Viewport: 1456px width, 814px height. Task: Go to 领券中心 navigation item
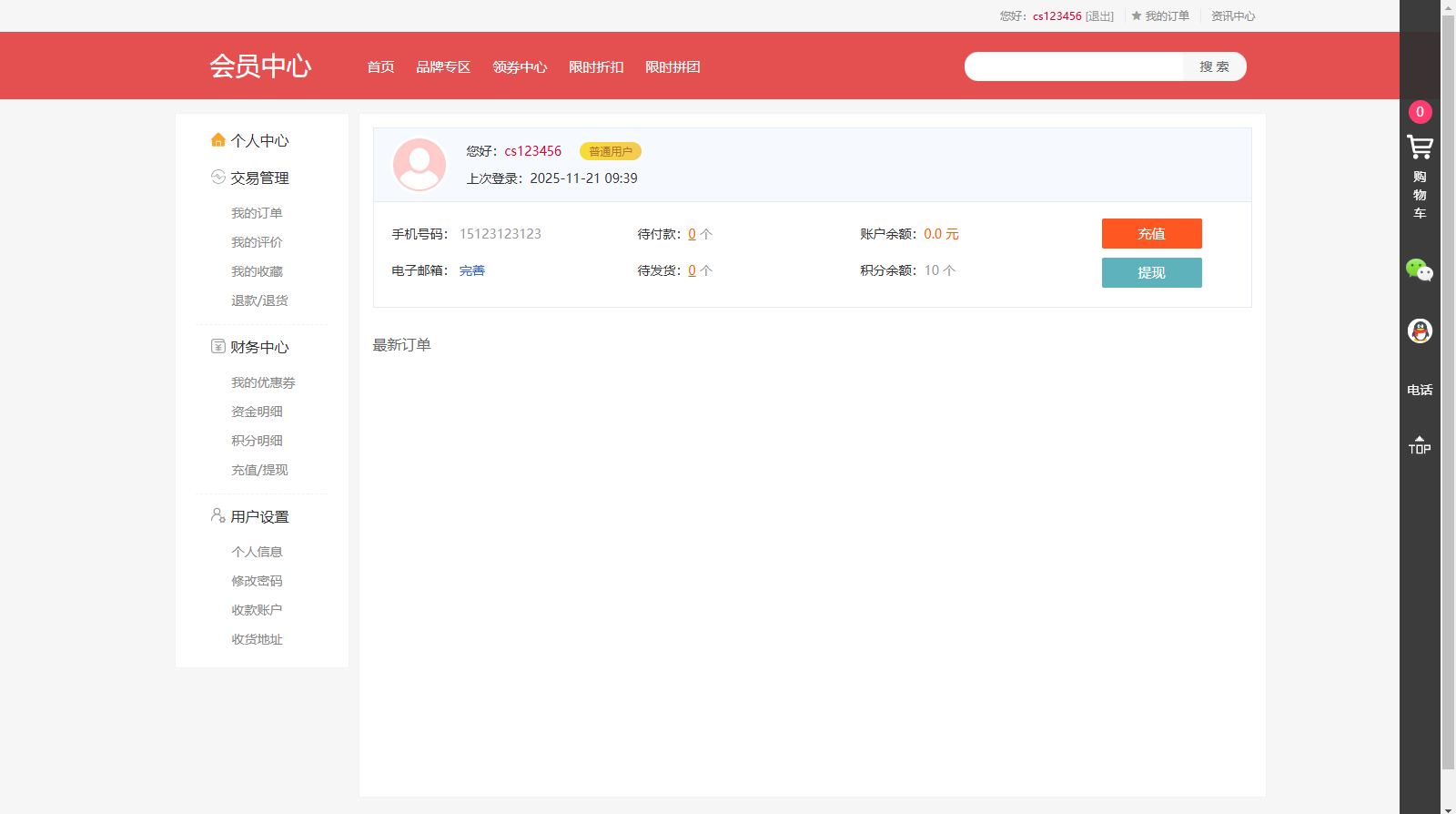pyautogui.click(x=520, y=67)
